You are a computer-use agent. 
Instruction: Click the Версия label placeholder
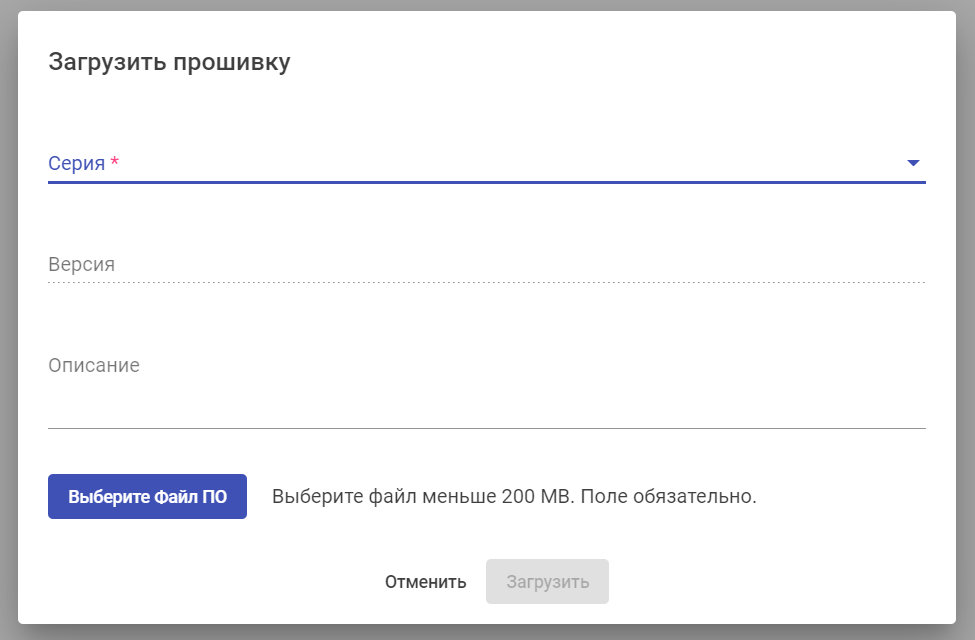pos(81,265)
